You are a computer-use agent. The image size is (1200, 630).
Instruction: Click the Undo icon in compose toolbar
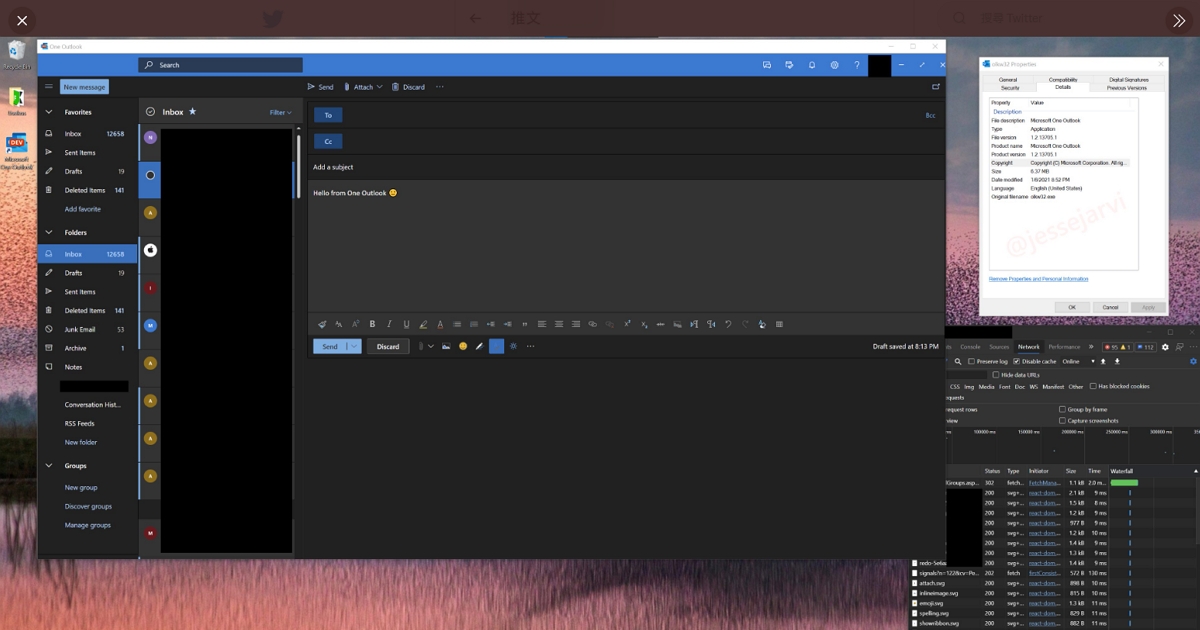[728, 324]
